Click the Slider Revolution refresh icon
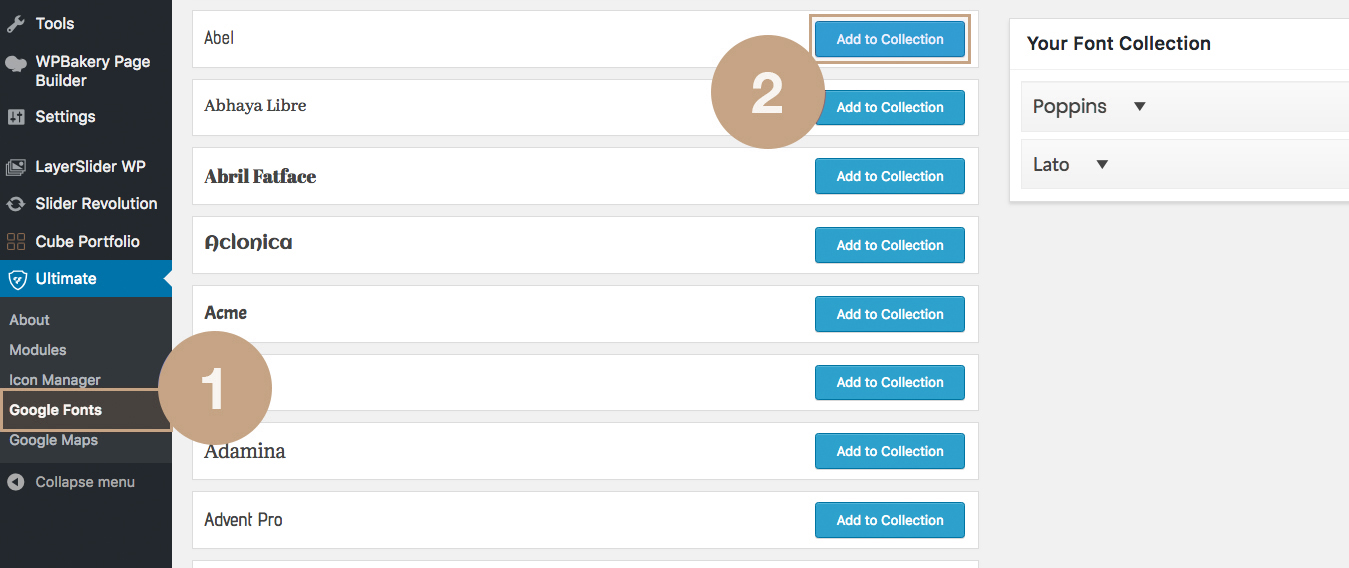This screenshot has height=568, width=1349. point(16,204)
